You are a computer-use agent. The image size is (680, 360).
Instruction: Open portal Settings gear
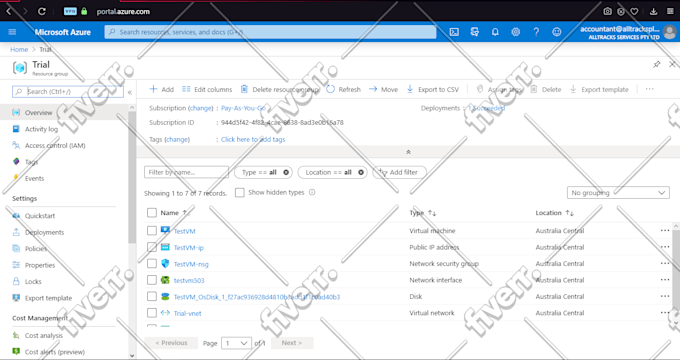515,32
